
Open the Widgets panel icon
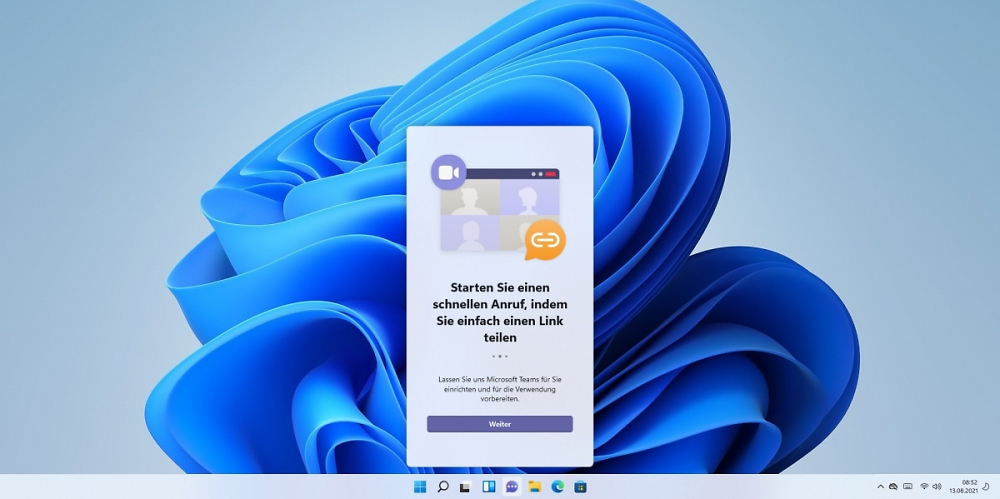(x=489, y=487)
